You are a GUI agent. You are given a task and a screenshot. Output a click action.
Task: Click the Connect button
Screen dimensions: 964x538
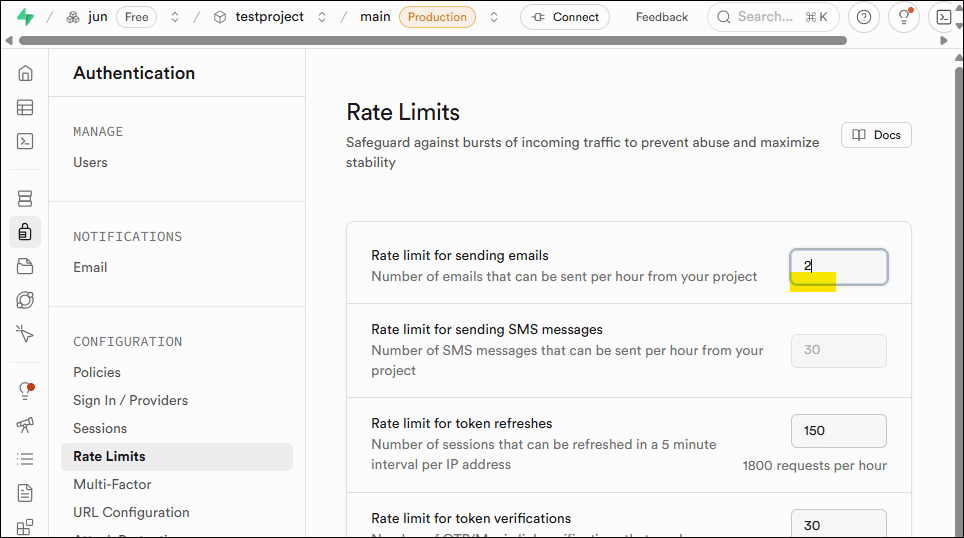click(x=565, y=17)
